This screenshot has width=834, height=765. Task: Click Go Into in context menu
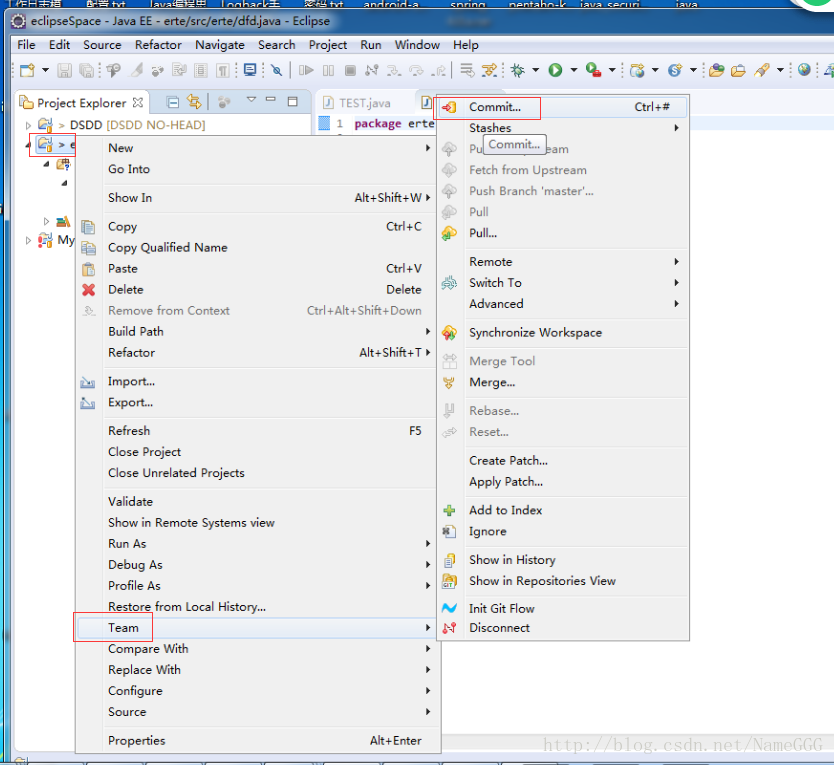[x=258, y=169]
